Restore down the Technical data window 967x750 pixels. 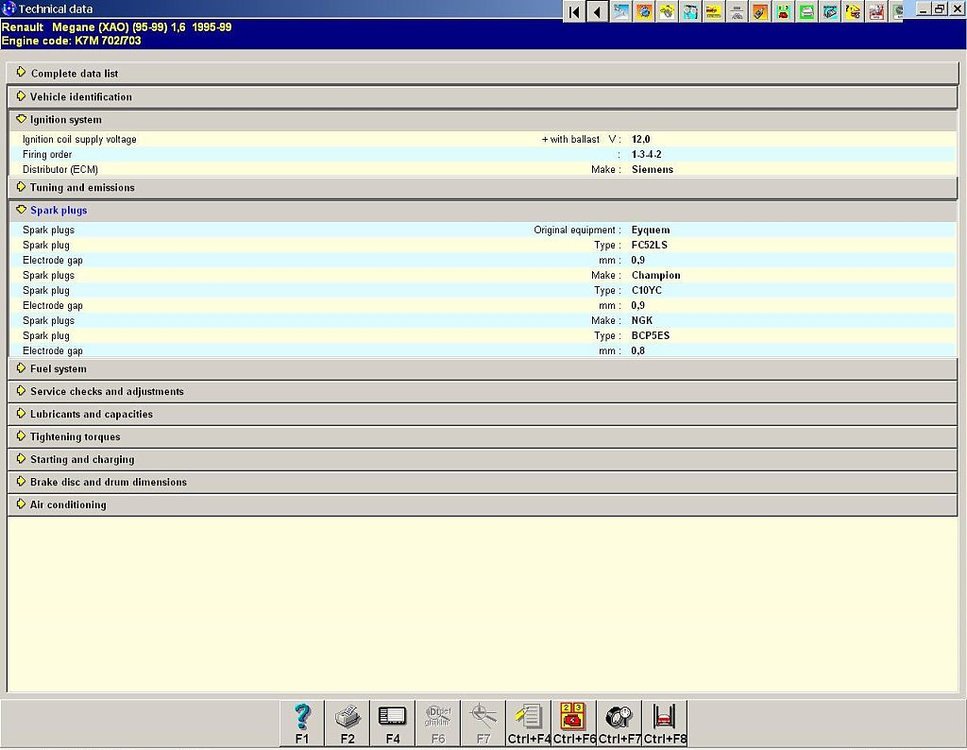939,9
